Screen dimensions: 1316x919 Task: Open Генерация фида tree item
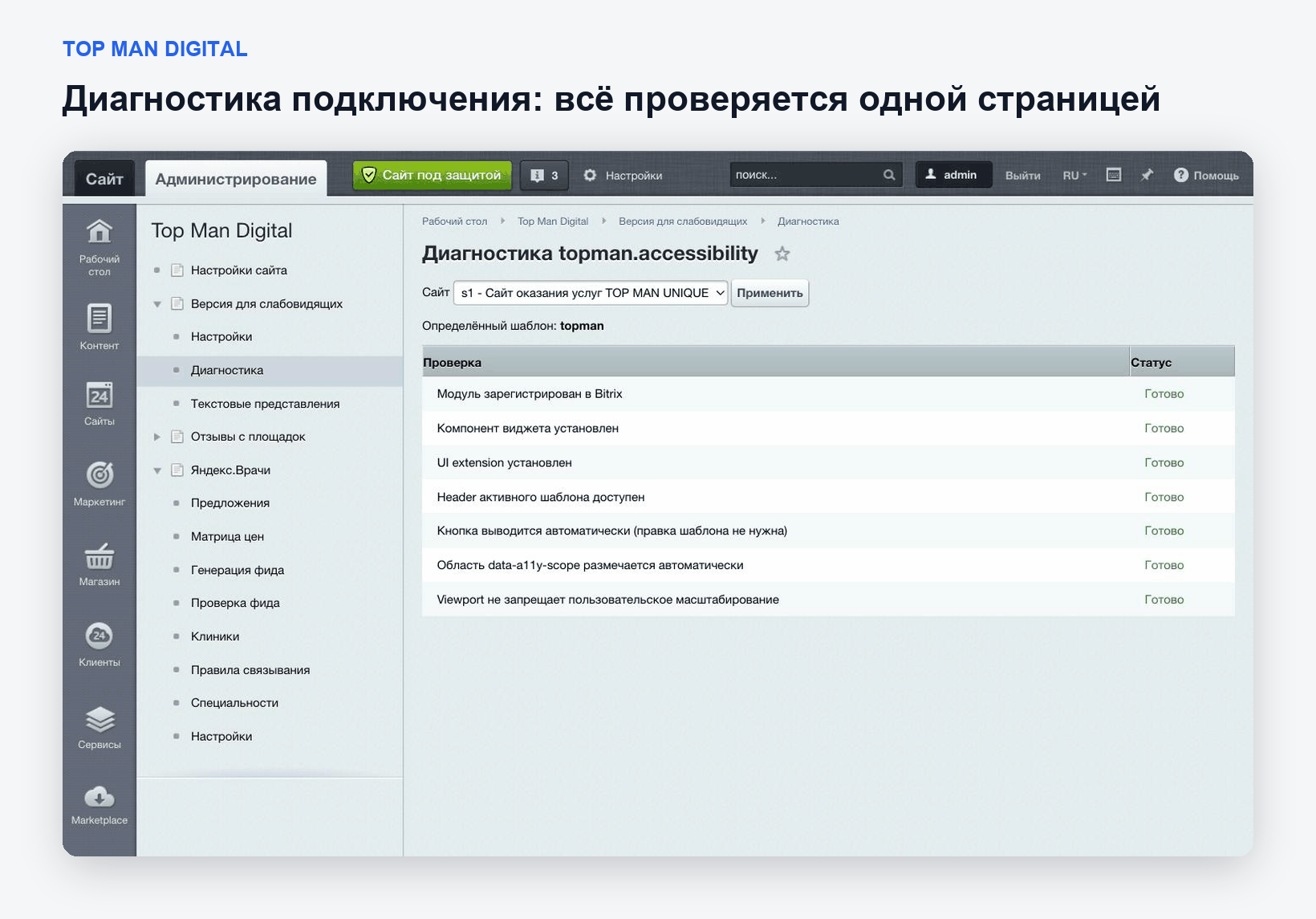(x=238, y=570)
